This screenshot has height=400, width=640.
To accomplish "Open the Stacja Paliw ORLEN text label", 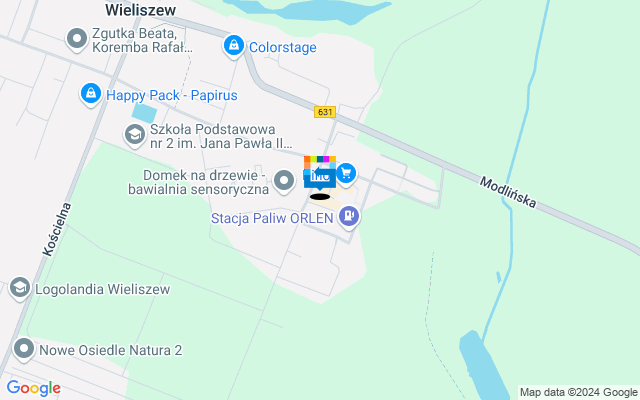I will [272, 218].
